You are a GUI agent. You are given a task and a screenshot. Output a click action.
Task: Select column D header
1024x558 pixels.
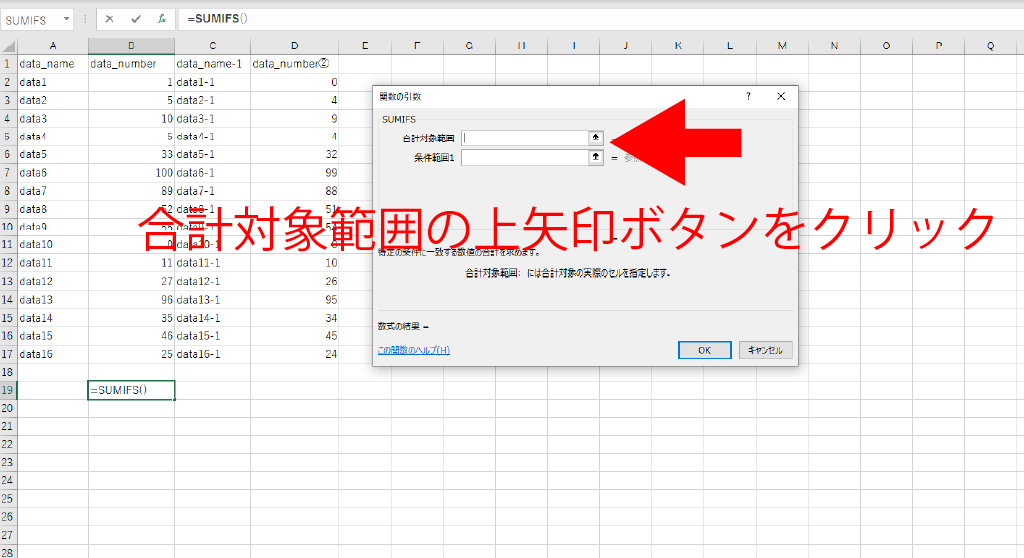click(294, 46)
